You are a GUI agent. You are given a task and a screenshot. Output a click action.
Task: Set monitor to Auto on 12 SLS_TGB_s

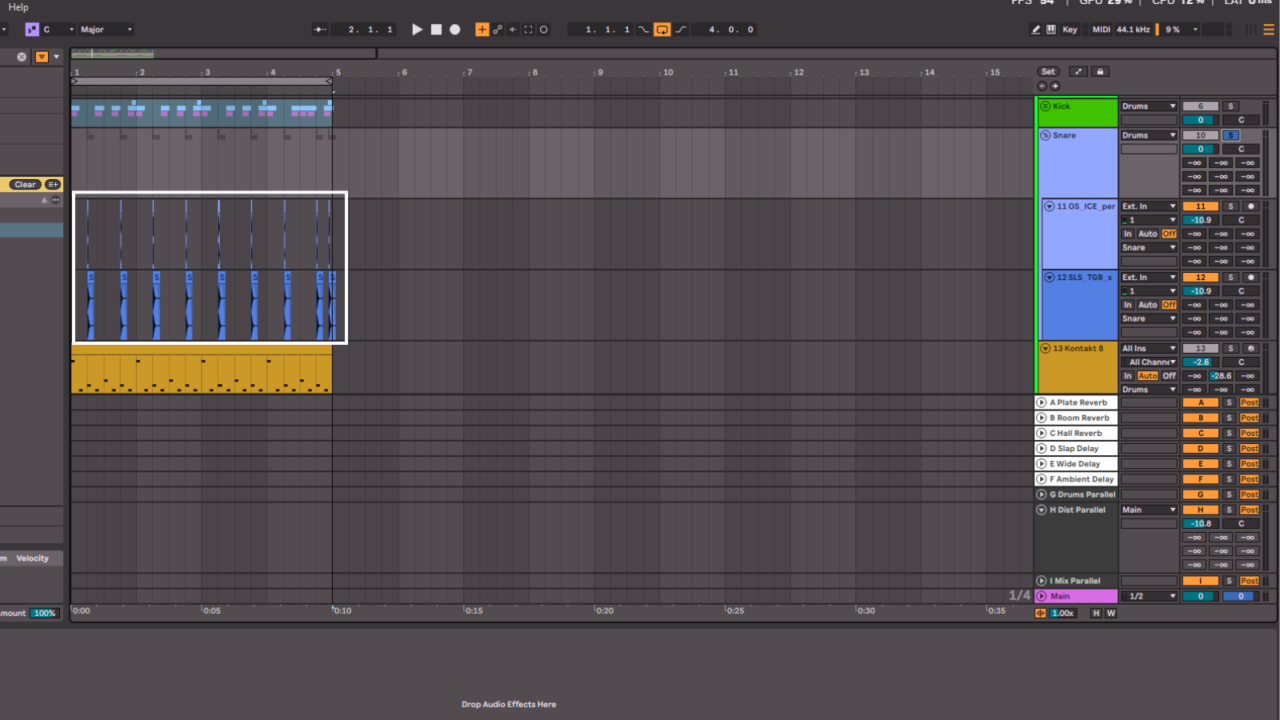1147,305
